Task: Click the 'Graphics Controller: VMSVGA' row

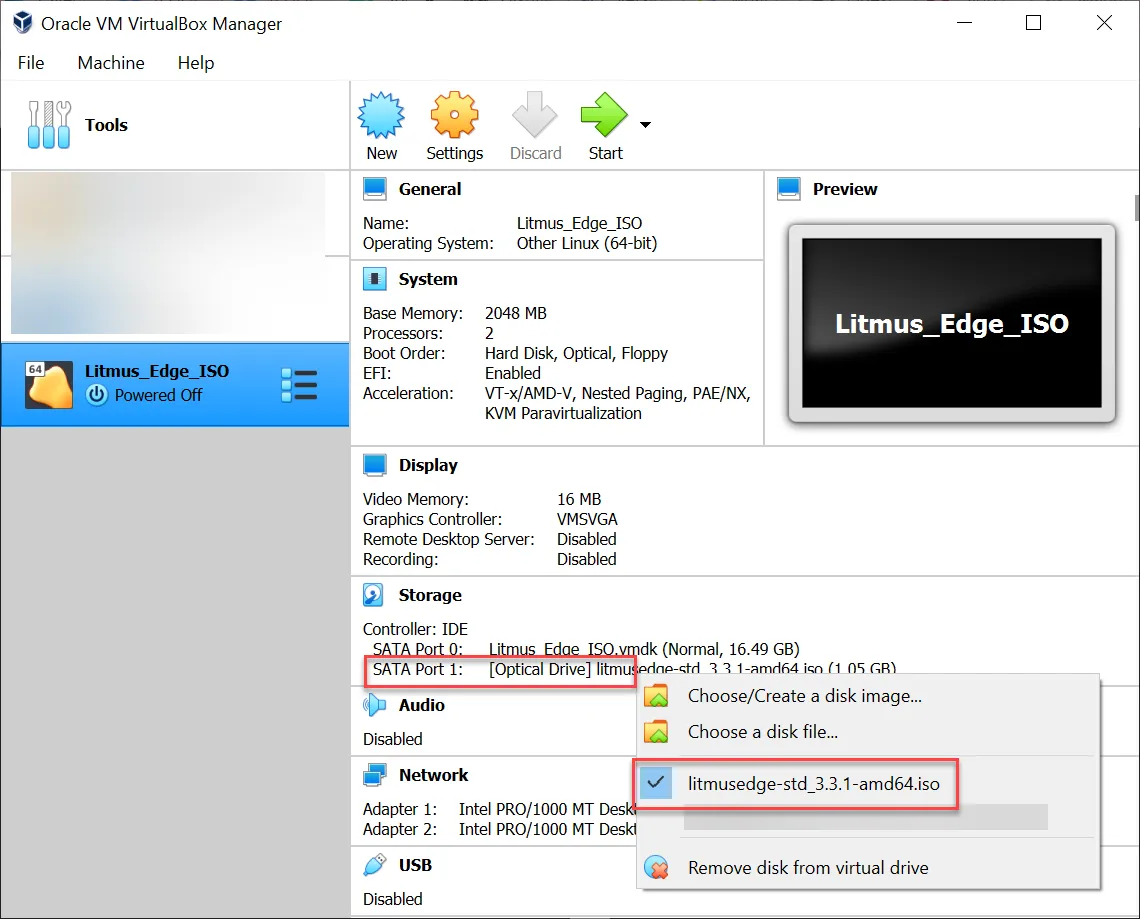Action: 490,519
